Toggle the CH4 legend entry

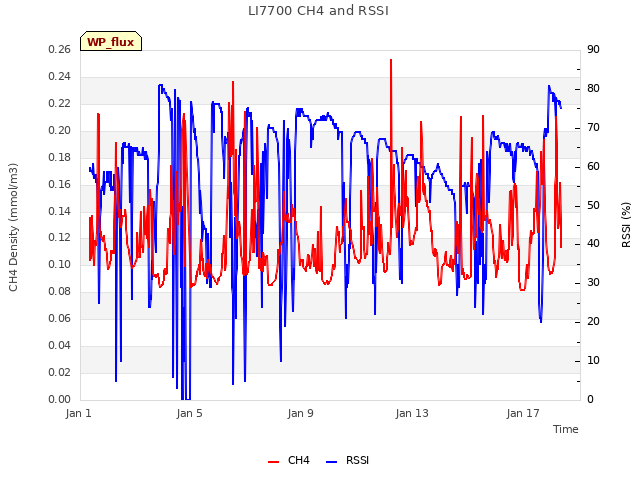[289, 460]
